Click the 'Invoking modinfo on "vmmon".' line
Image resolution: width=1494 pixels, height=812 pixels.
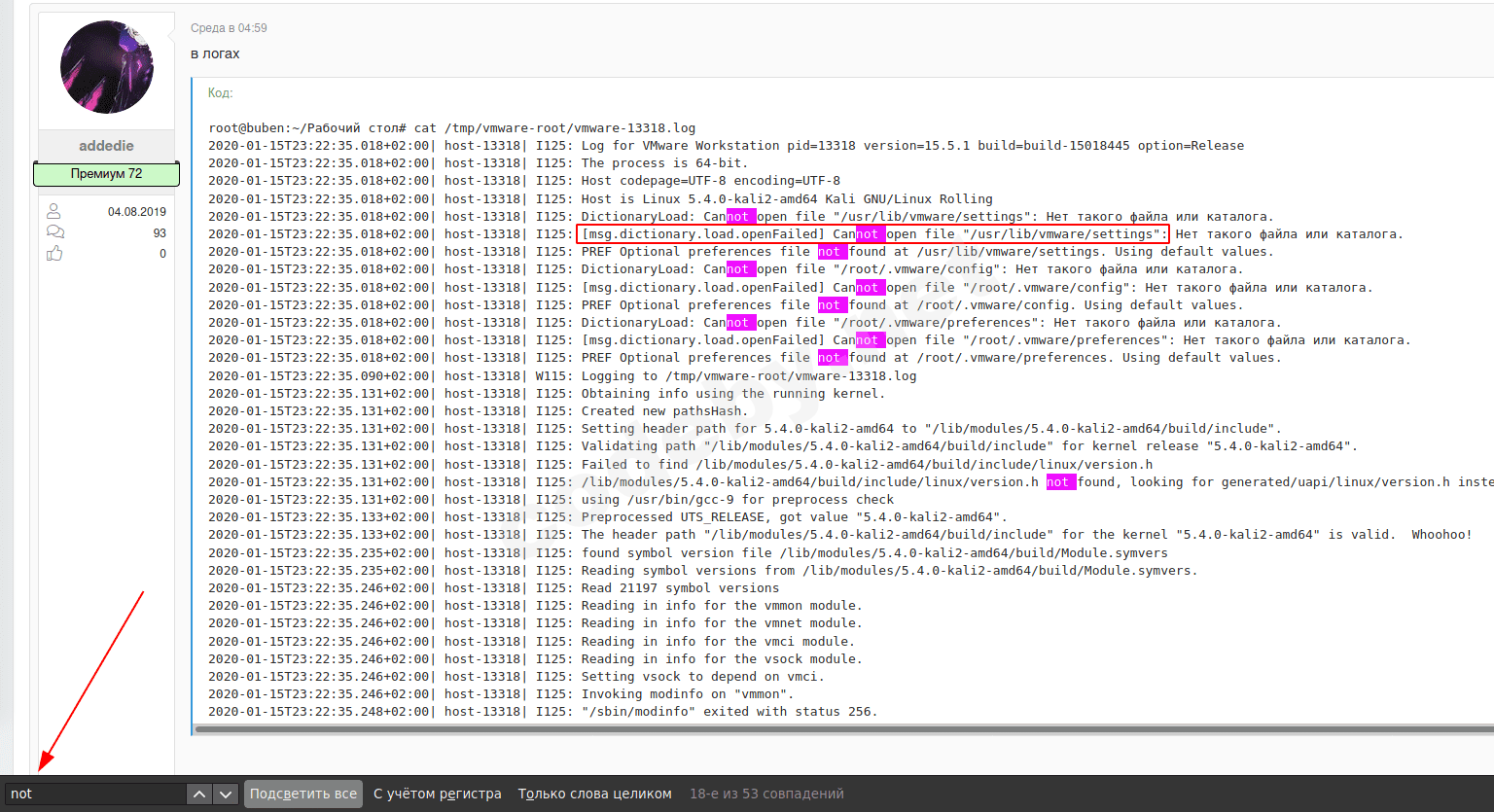(501, 694)
